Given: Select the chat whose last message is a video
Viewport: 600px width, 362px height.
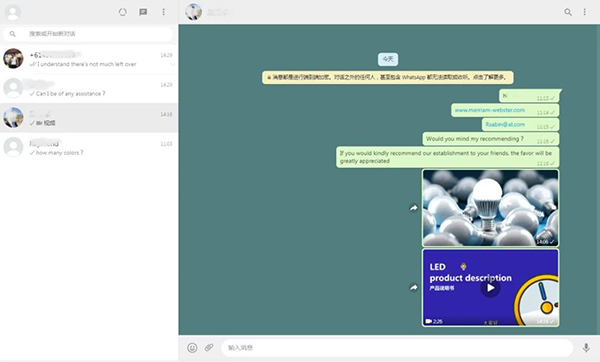Looking at the screenshot, I should (x=88, y=118).
